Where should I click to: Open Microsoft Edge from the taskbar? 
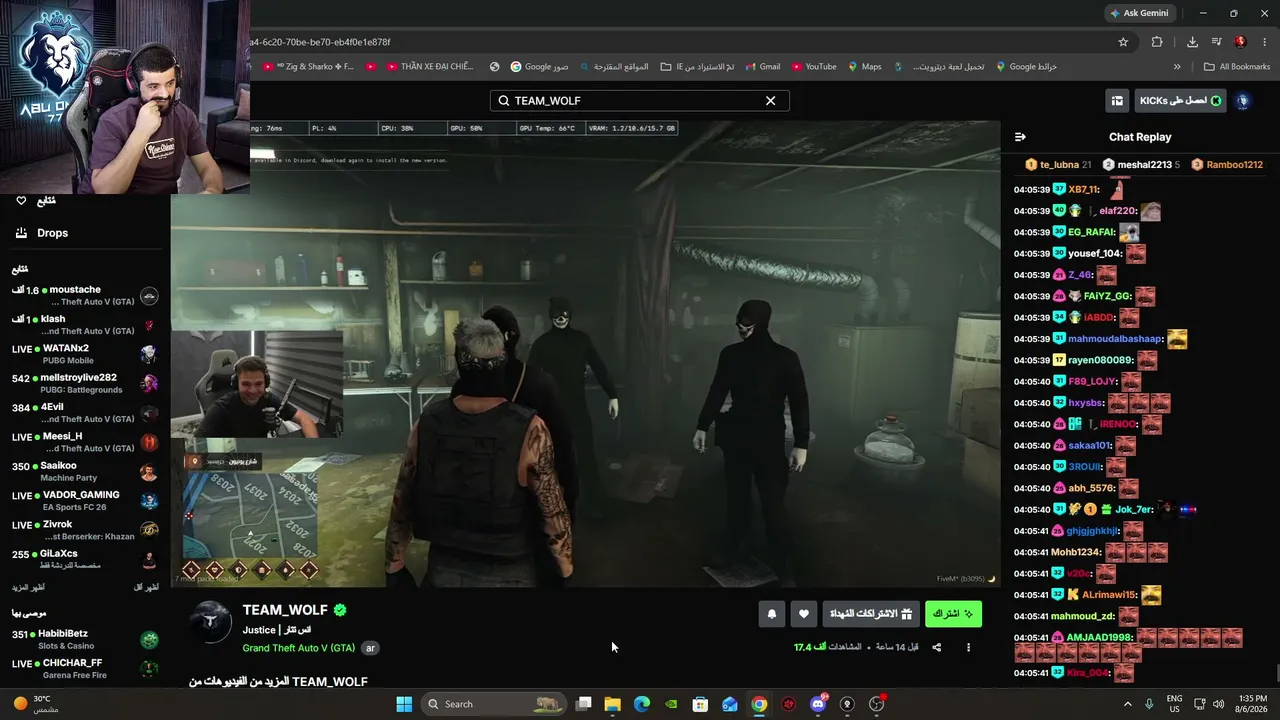pos(642,704)
